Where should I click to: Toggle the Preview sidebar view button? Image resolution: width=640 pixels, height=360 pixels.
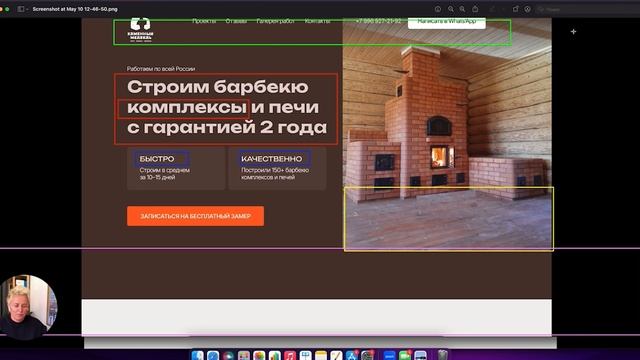[20, 9]
